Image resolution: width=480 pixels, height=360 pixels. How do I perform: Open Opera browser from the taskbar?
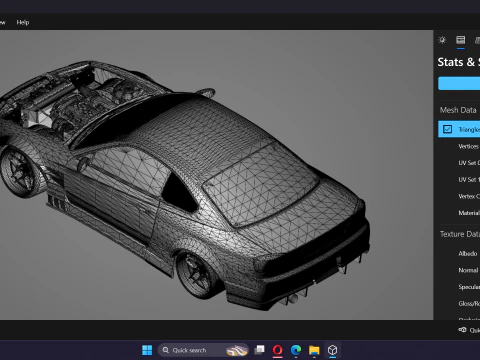277,350
